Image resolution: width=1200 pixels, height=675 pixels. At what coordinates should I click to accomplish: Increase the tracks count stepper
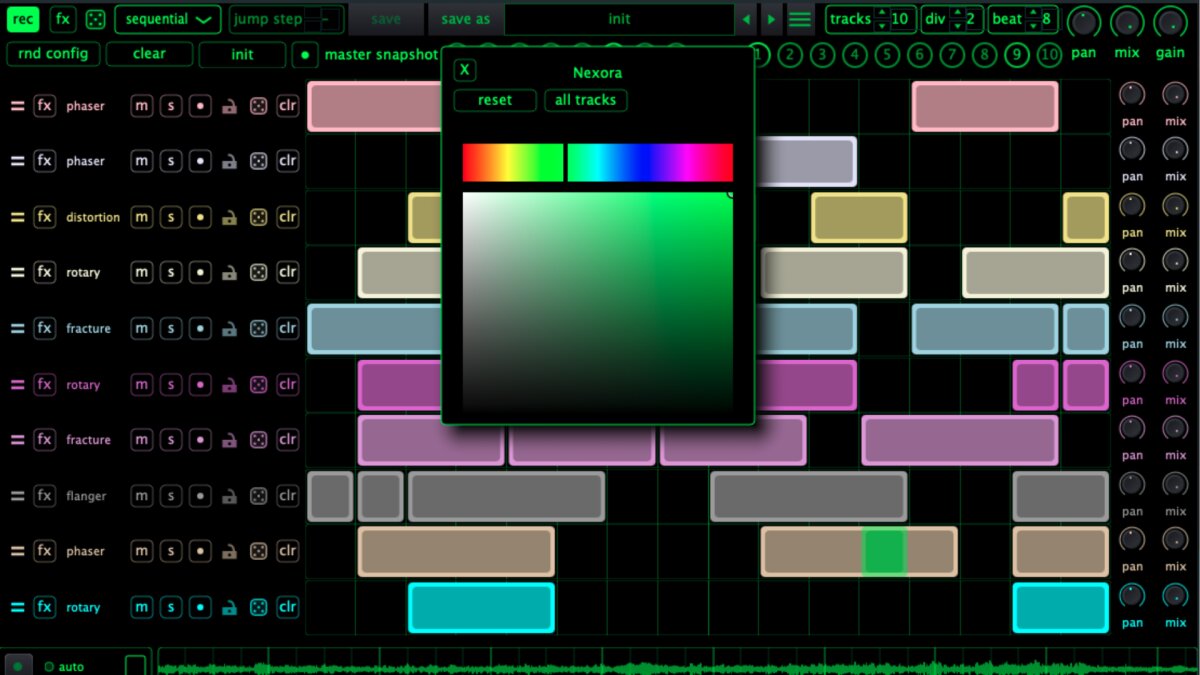(x=882, y=12)
